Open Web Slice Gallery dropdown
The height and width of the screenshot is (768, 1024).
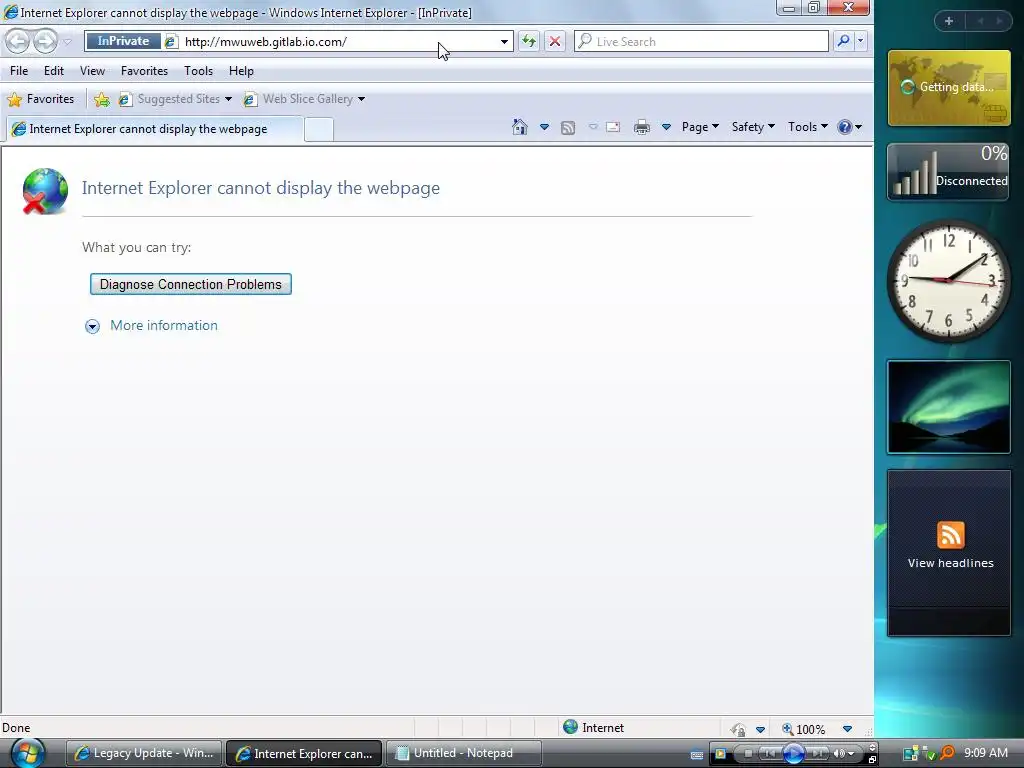304,99
